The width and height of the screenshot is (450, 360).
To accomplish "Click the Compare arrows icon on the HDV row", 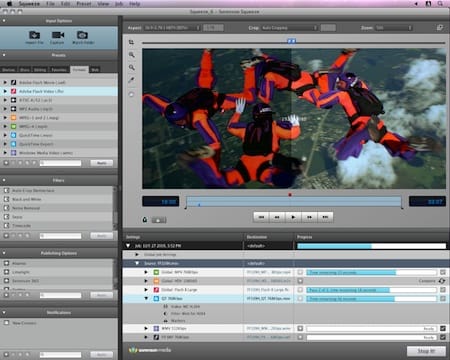I will [x=442, y=281].
